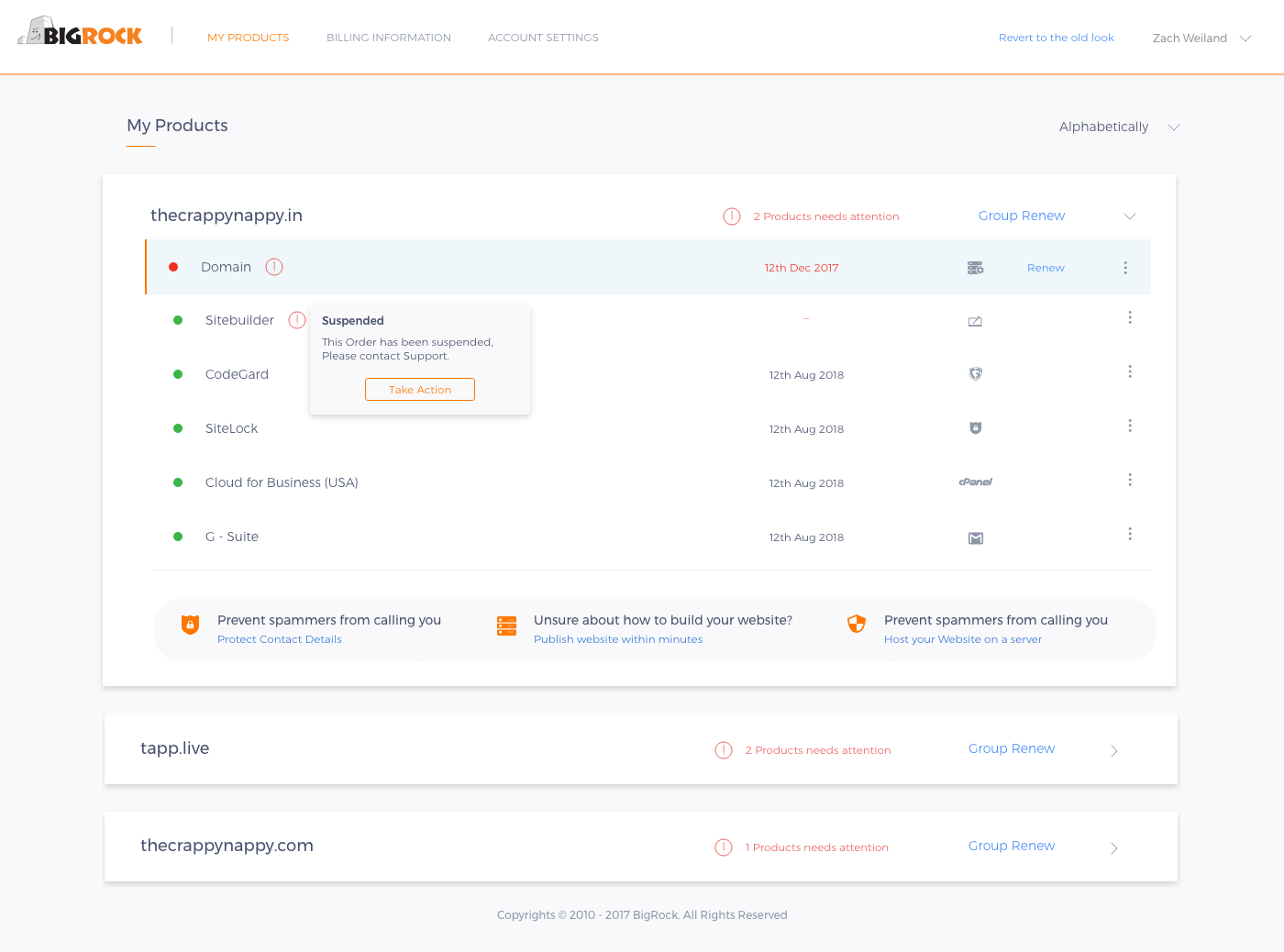Click the Take Action button
This screenshot has height=952, width=1284.
420,390
